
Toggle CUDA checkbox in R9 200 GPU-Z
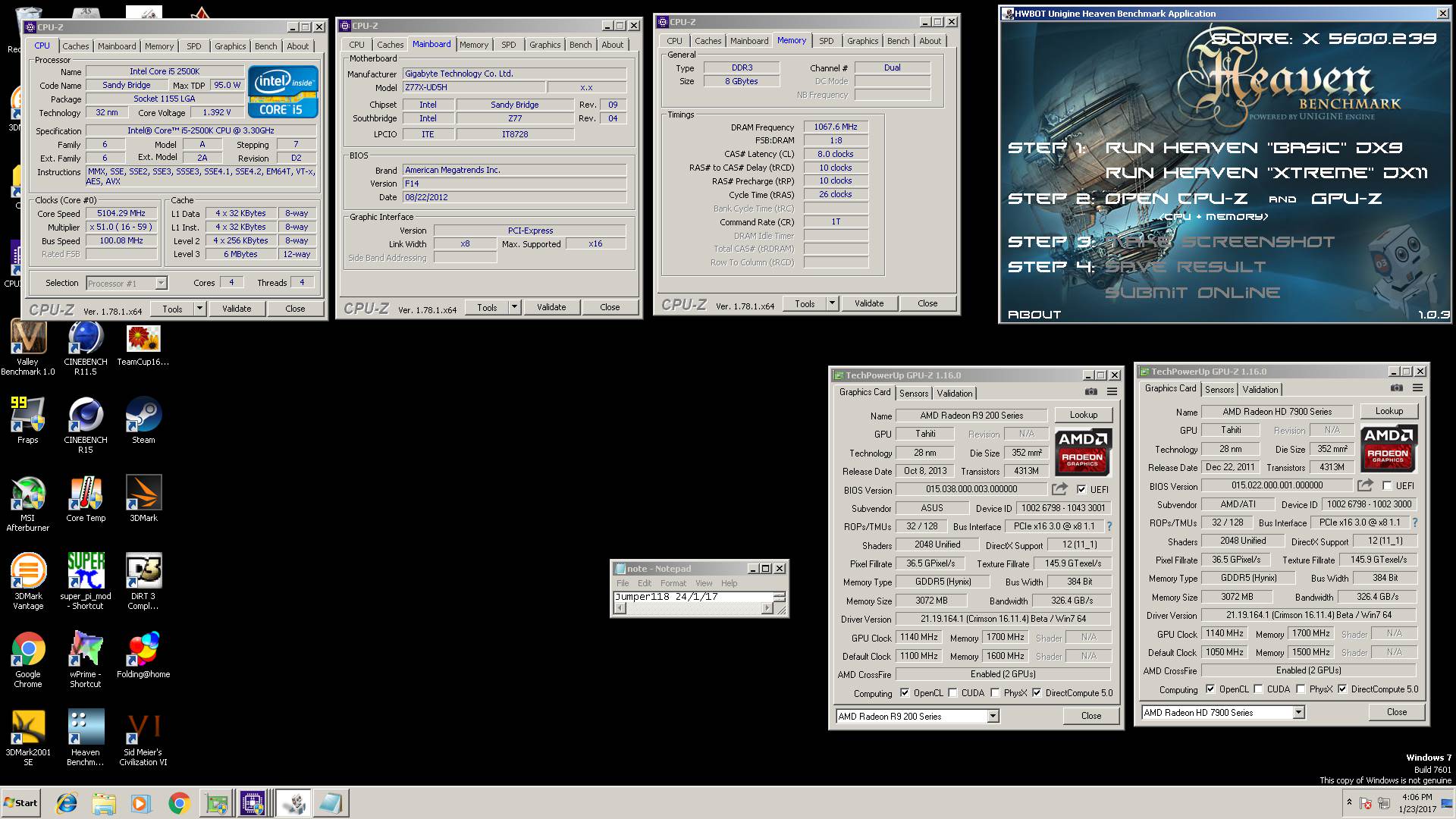[952, 693]
